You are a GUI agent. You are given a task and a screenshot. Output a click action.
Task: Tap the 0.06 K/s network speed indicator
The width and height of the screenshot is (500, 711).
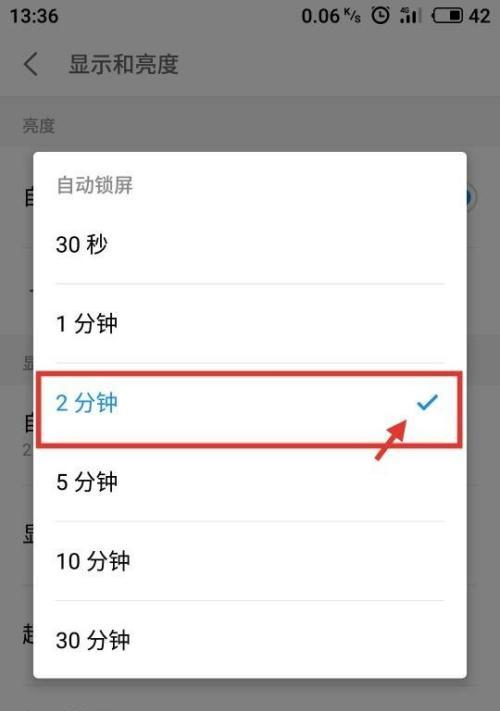[331, 16]
